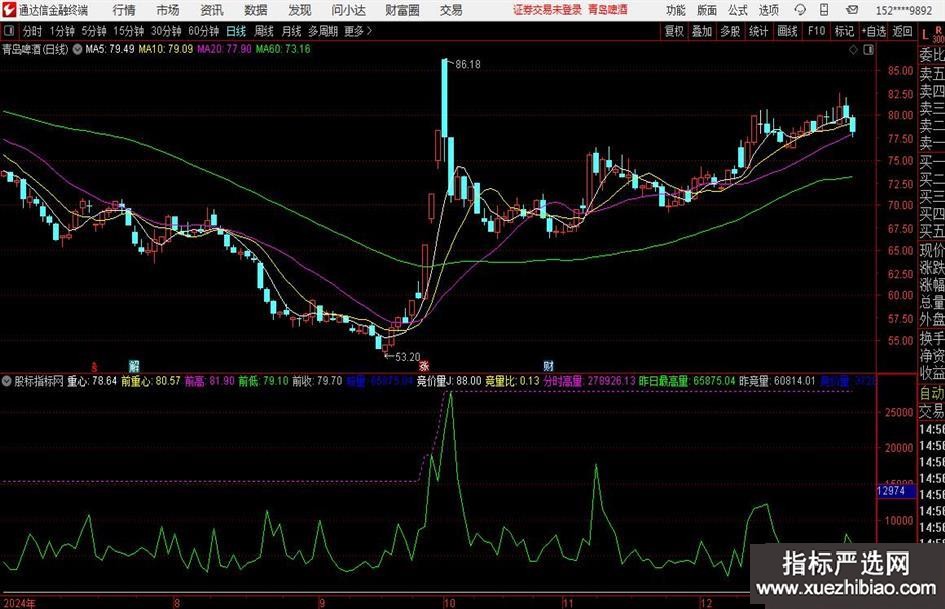Expand the 更多 periods chevron
The height and width of the screenshot is (609, 945).
(x=359, y=31)
